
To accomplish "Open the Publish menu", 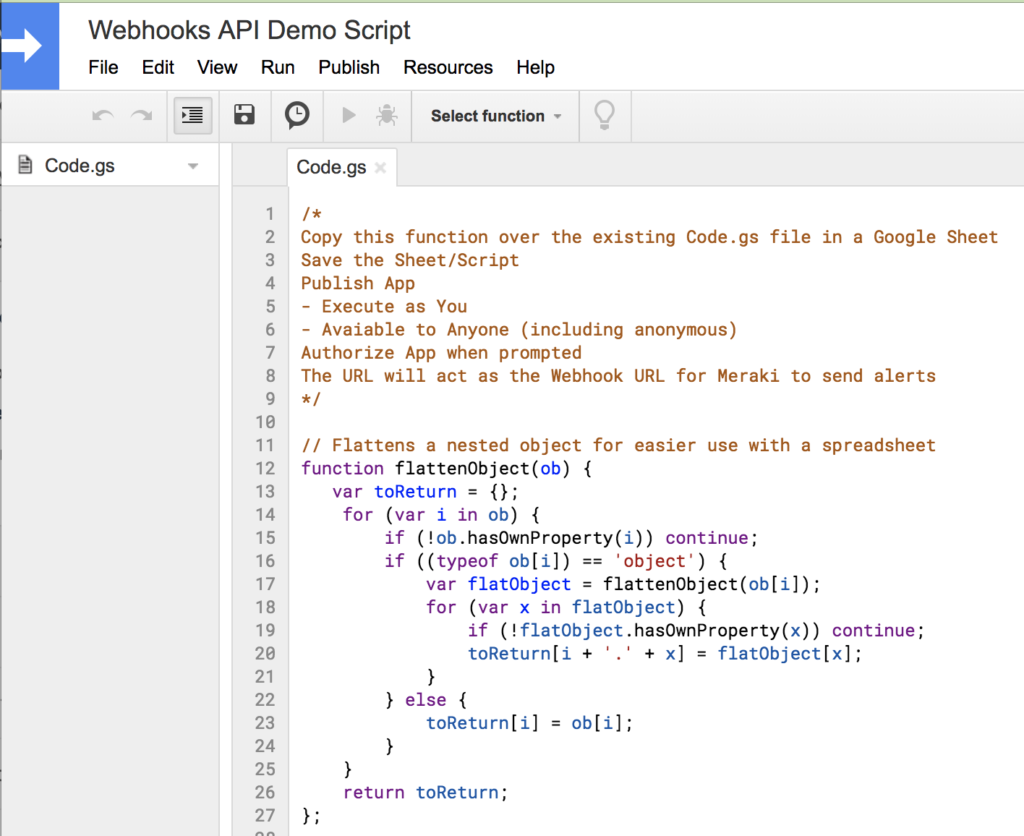I will 349,67.
